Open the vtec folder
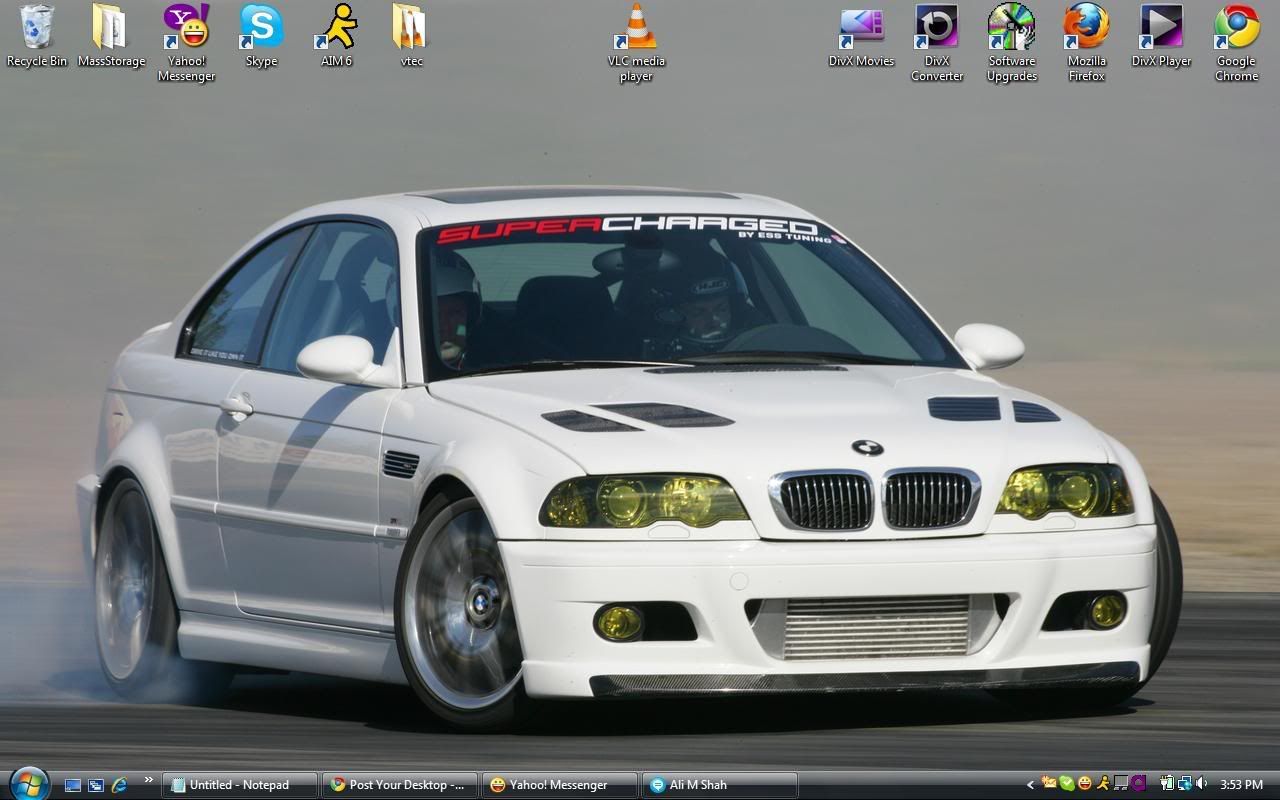The image size is (1280, 800). click(411, 36)
